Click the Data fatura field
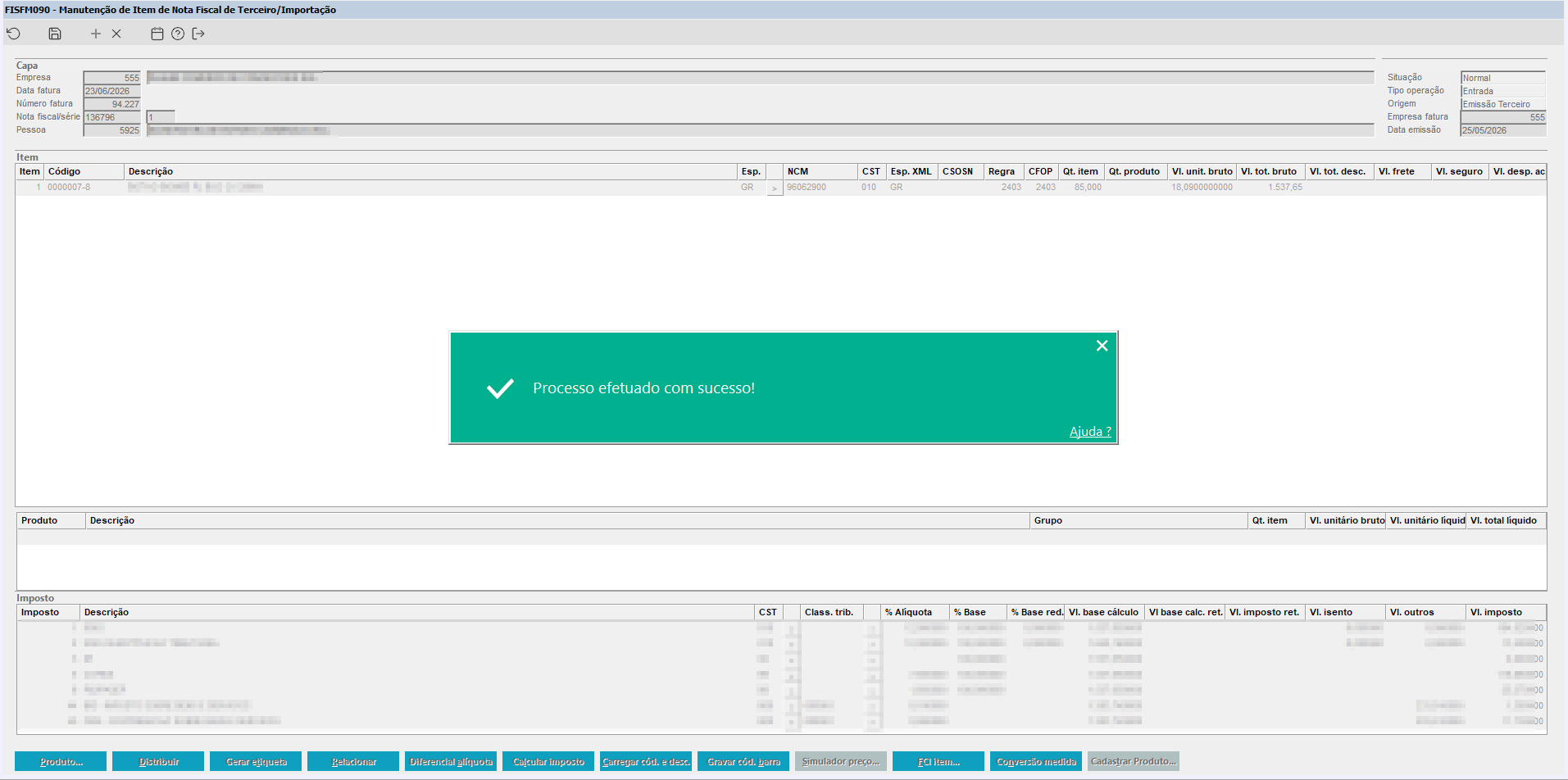Image resolution: width=1568 pixels, height=780 pixels. [112, 91]
